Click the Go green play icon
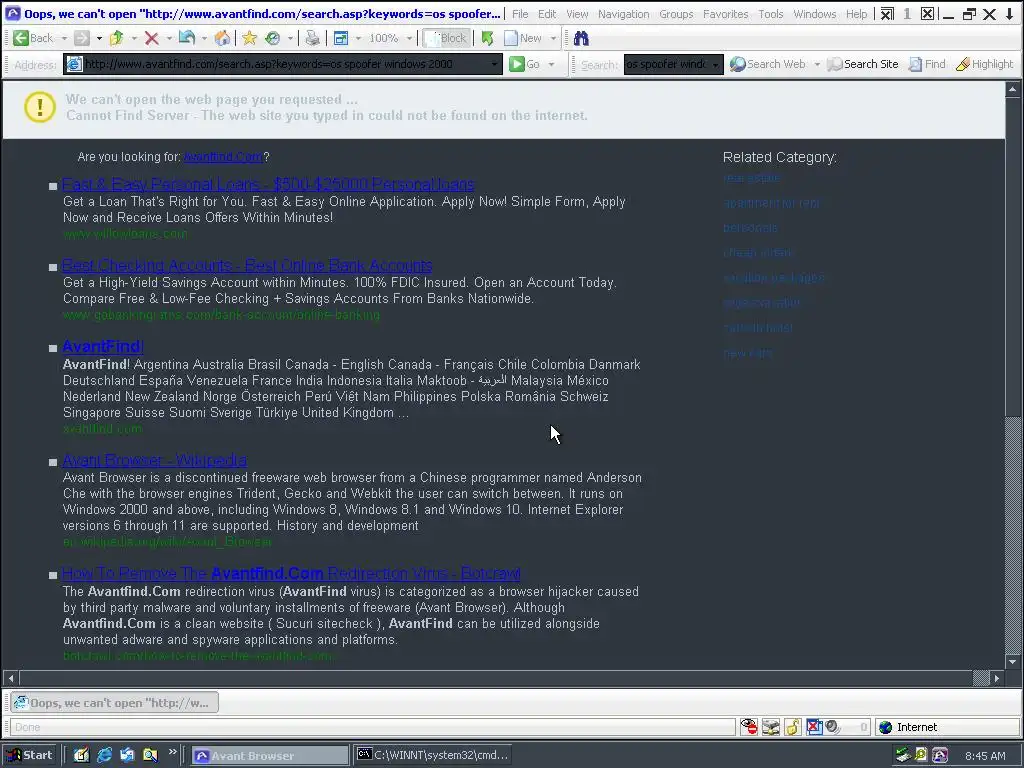Image resolution: width=1024 pixels, height=768 pixels. 517,64
